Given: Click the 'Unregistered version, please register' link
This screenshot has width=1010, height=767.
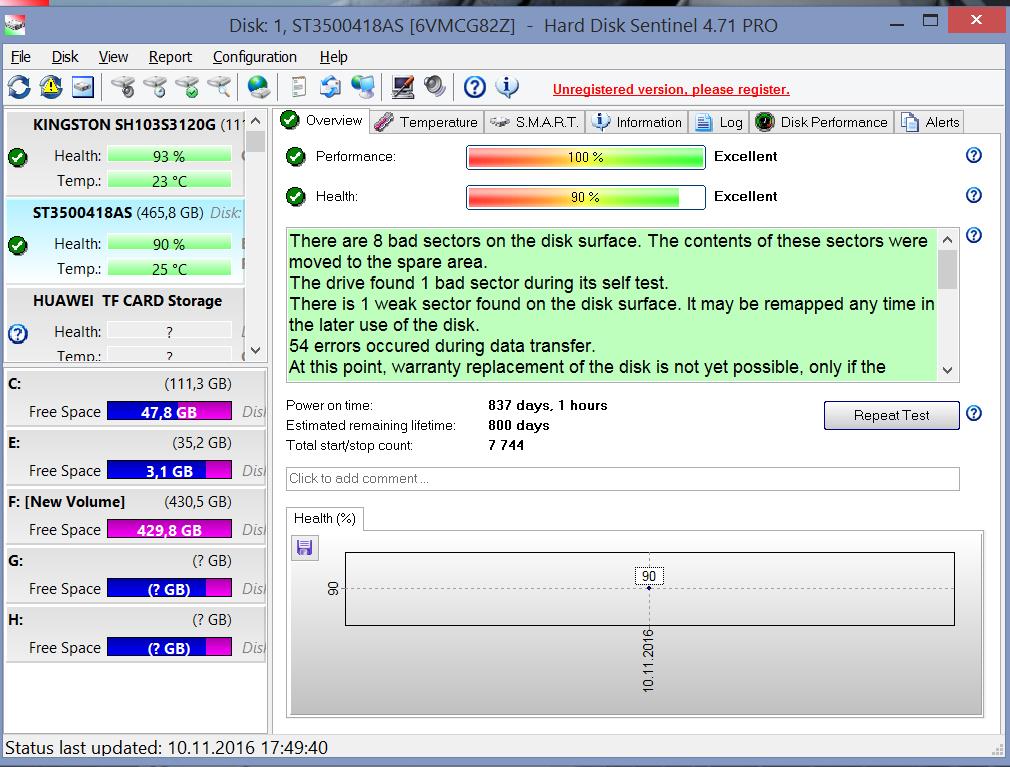Looking at the screenshot, I should 670,89.
